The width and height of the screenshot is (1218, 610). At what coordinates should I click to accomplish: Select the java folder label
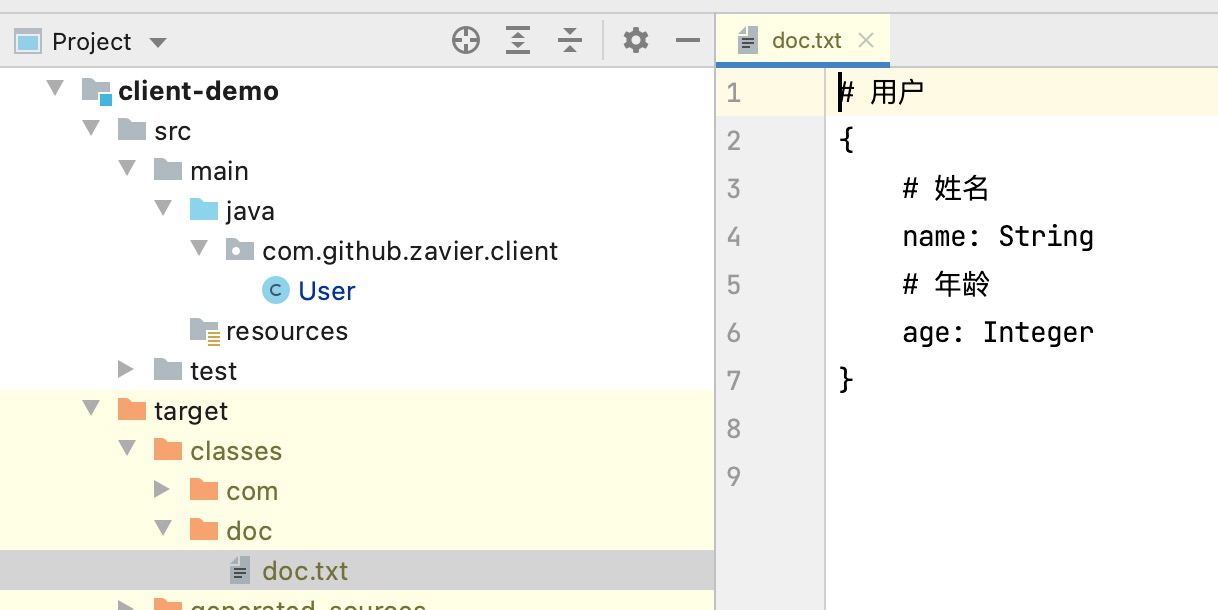click(x=250, y=211)
